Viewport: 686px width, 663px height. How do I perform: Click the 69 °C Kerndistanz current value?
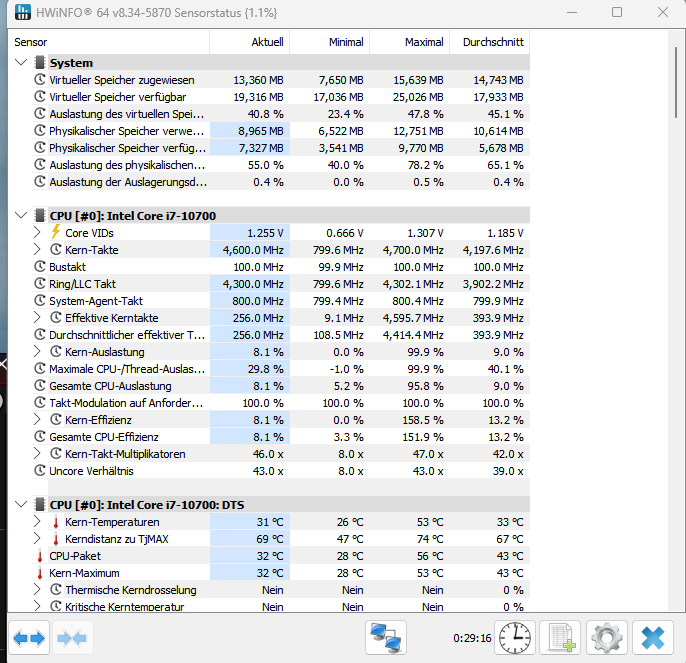click(270, 539)
